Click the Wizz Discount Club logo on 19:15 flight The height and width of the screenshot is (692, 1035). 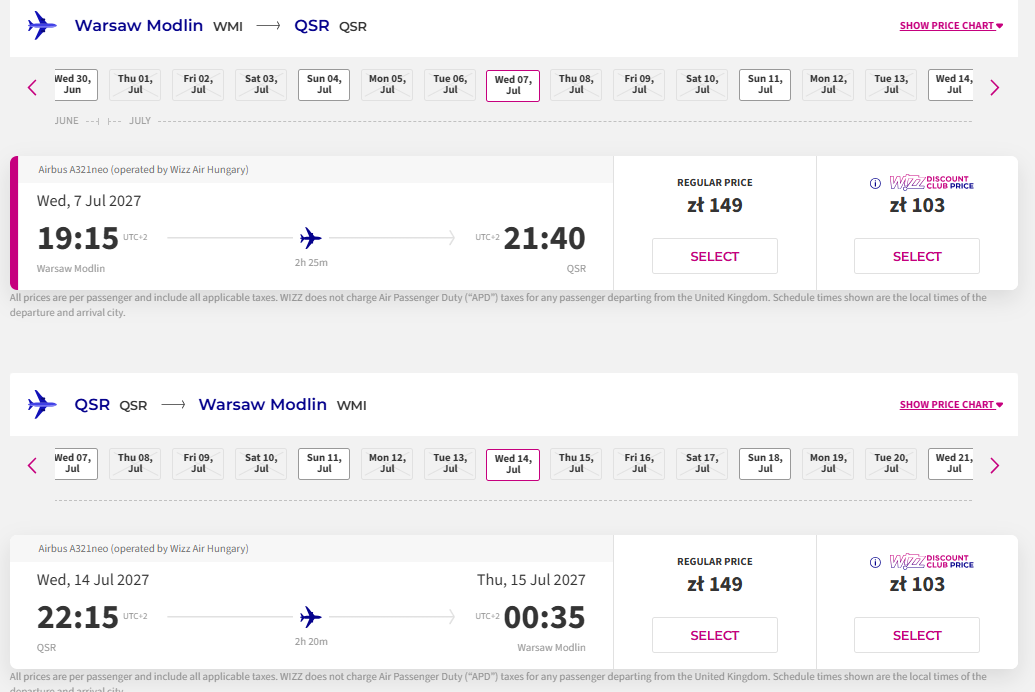931,182
